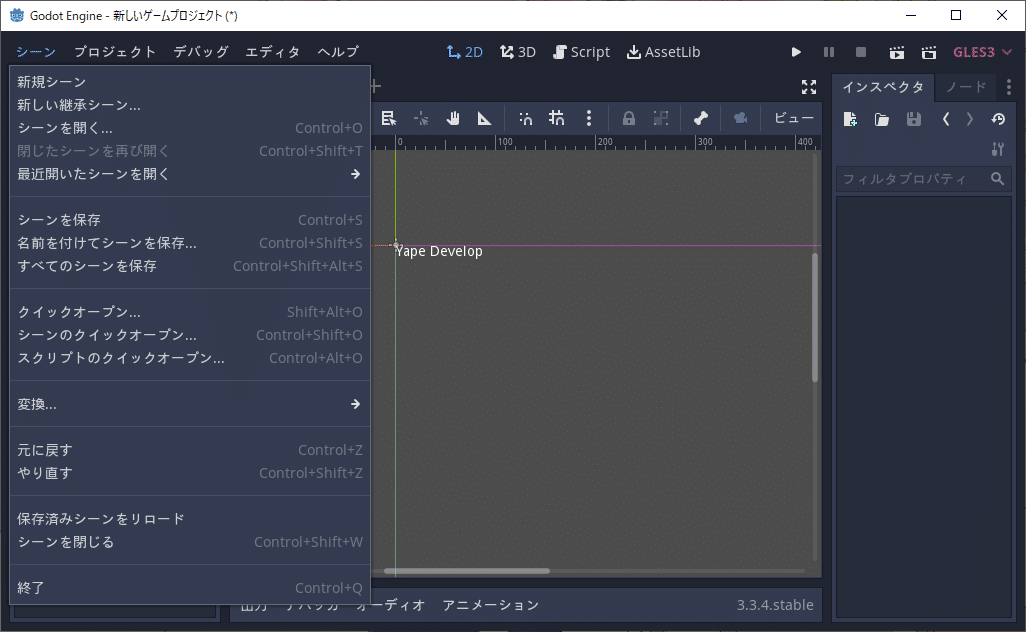The image size is (1026, 632).
Task: Choose 終了 to quit Godot
Action: 190,588
